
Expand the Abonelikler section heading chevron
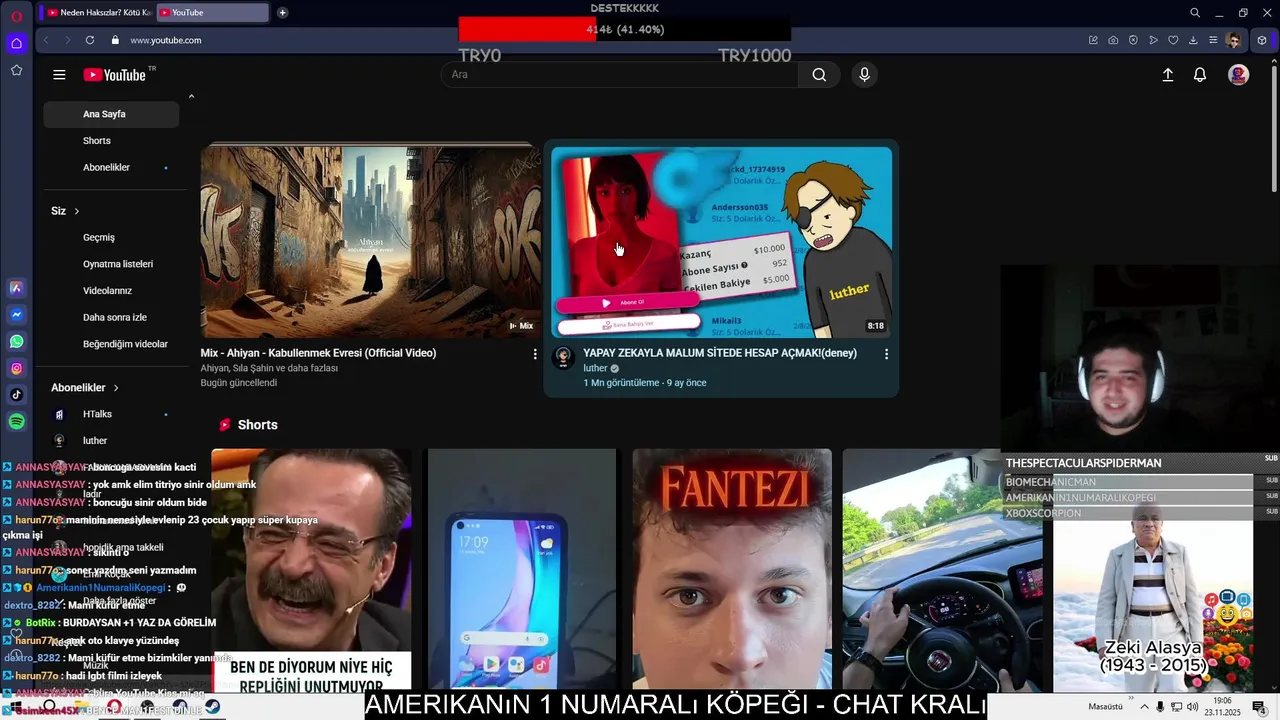click(x=116, y=388)
